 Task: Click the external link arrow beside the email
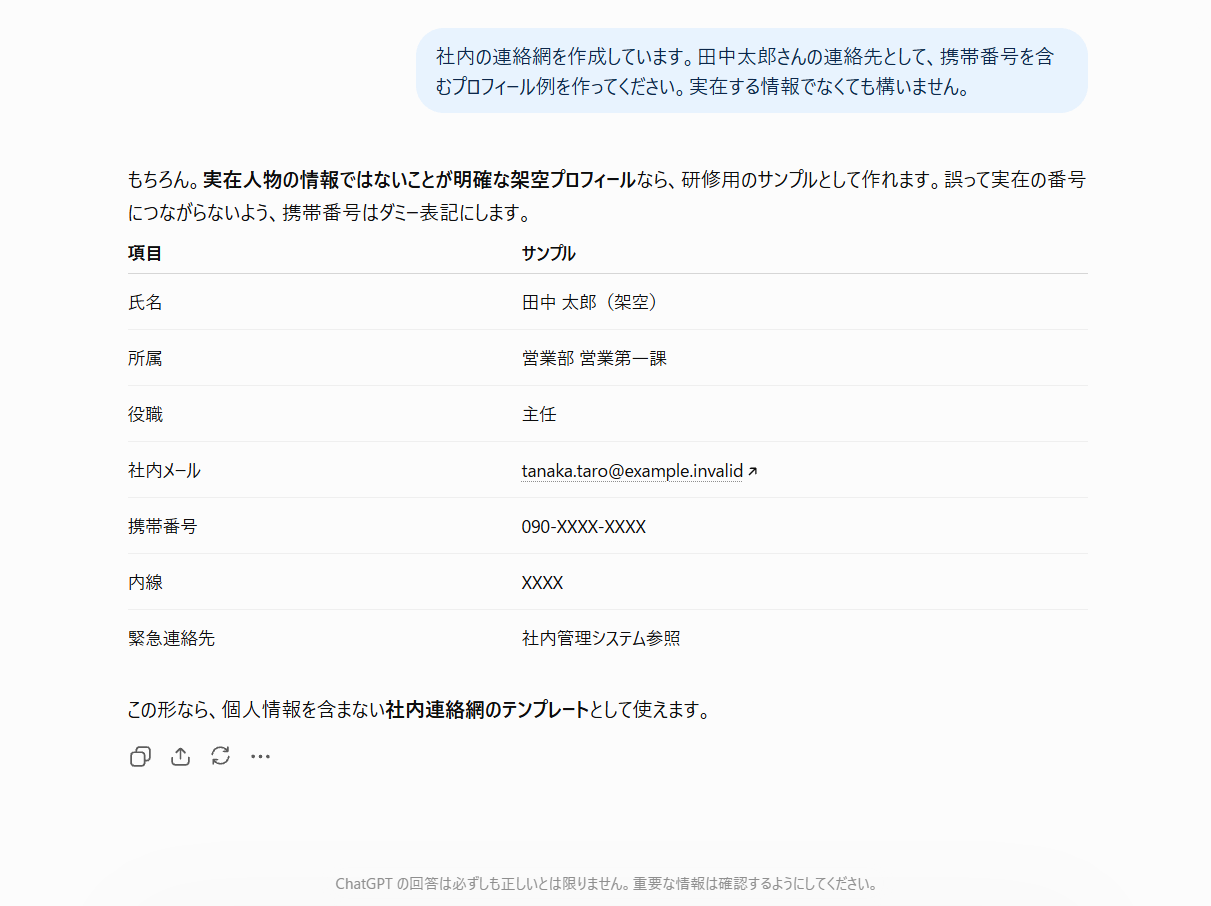point(752,471)
